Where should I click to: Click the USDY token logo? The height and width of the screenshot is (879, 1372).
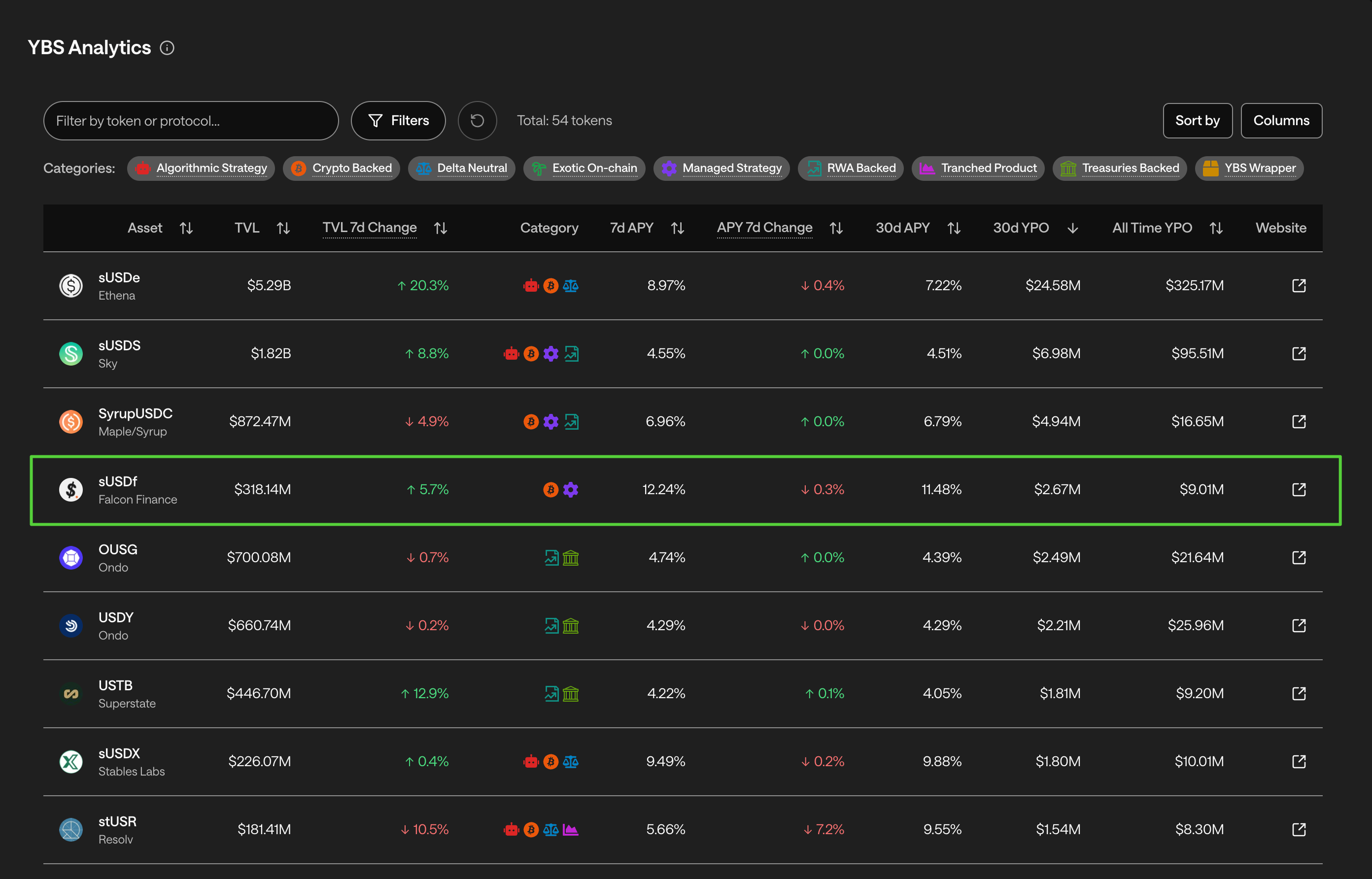click(71, 625)
